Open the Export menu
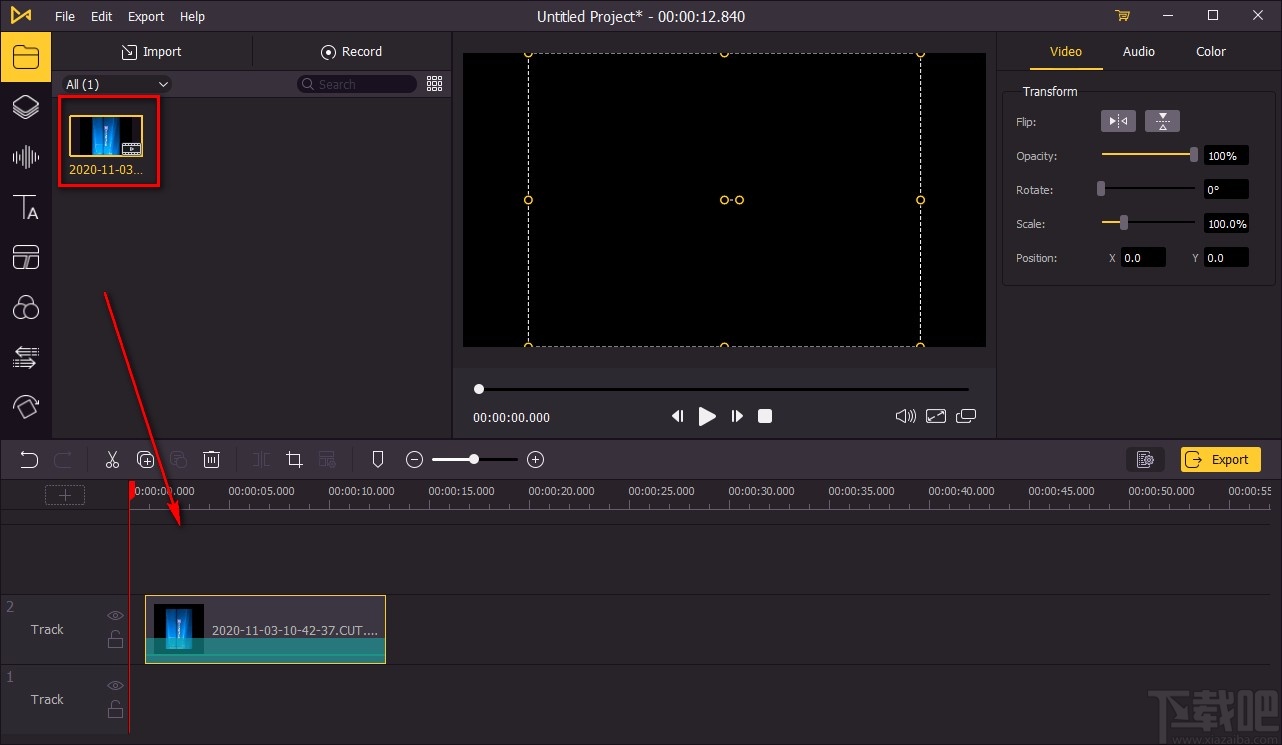 point(146,16)
